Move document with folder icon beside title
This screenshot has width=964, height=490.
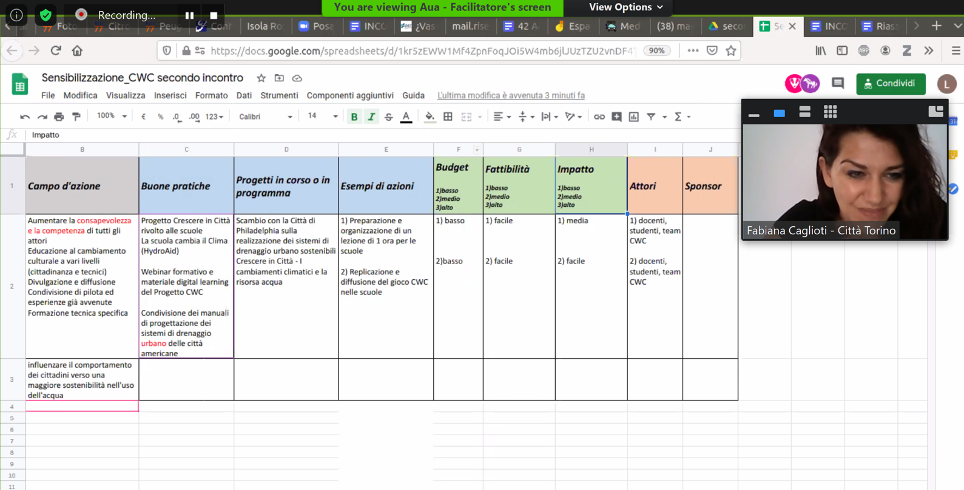pyautogui.click(x=279, y=78)
